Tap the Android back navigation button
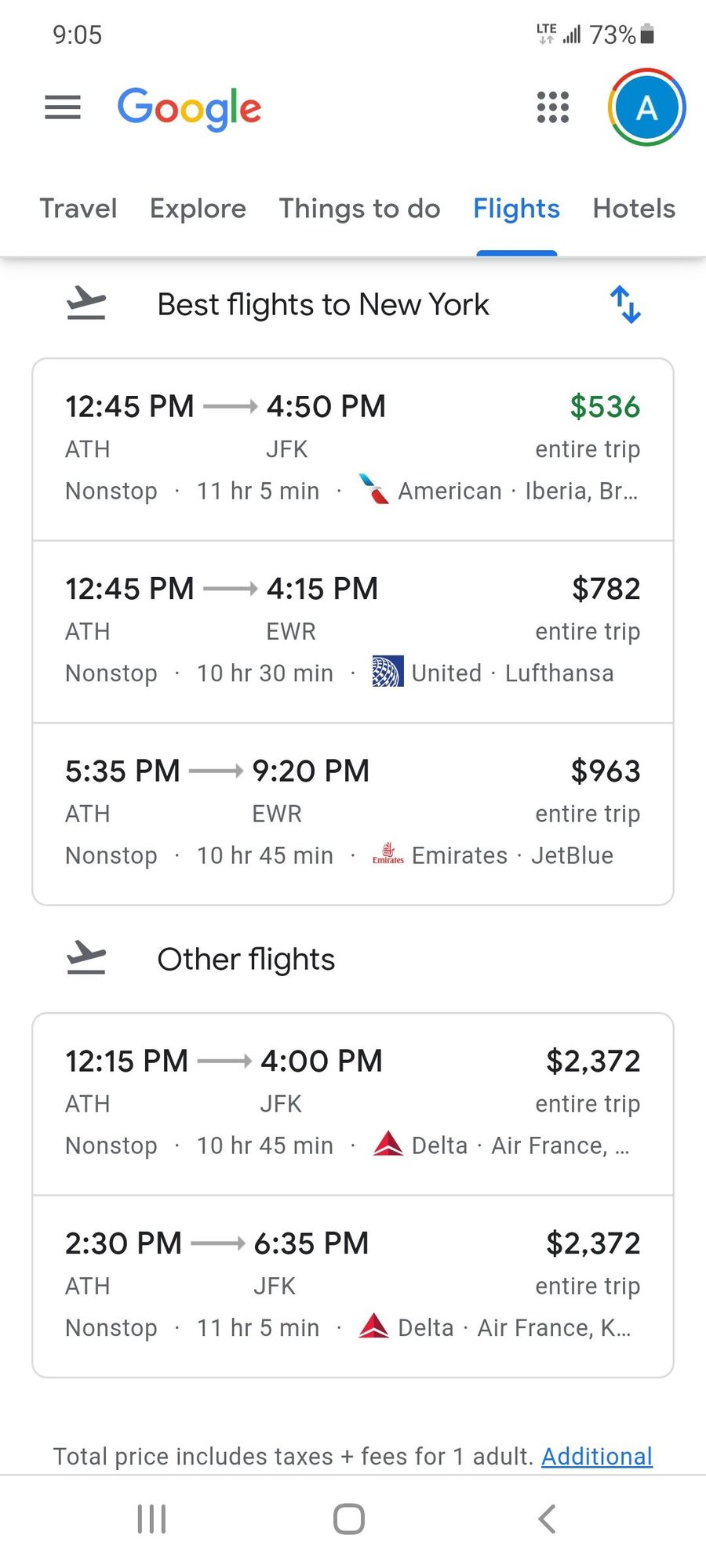The image size is (706, 1568). [x=547, y=1519]
